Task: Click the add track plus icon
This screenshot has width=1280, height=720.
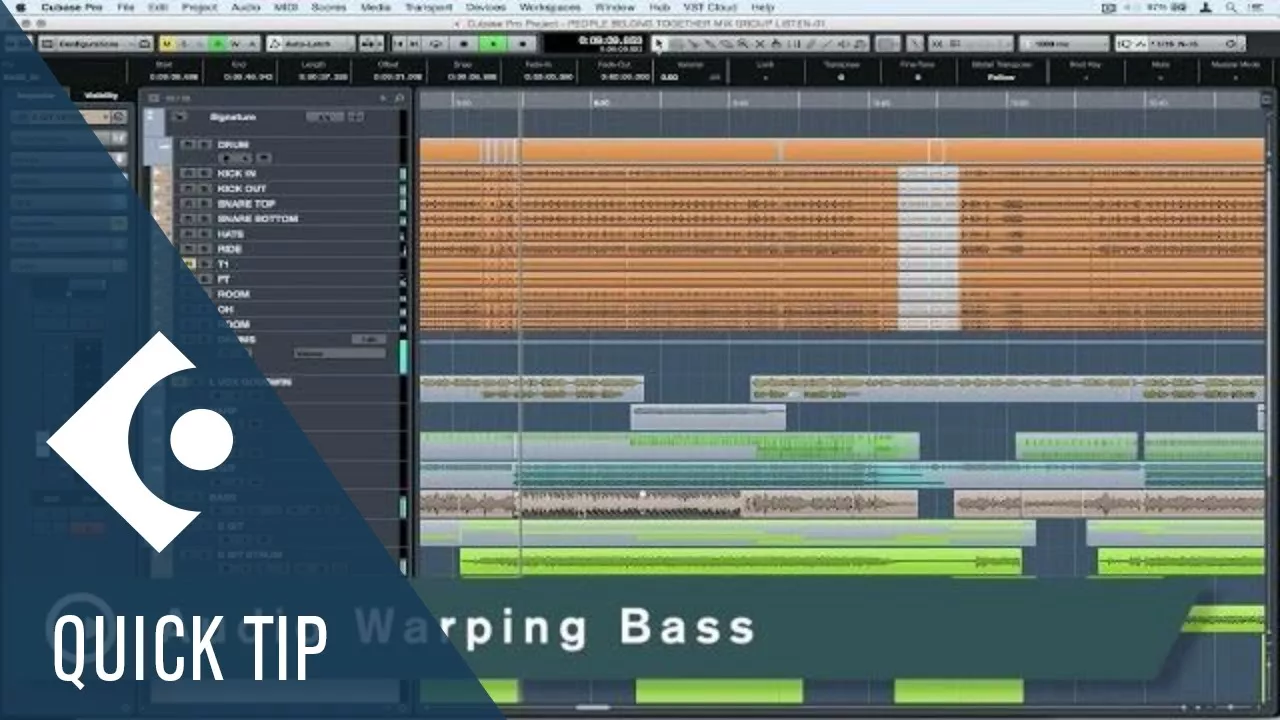Action: coord(383,98)
